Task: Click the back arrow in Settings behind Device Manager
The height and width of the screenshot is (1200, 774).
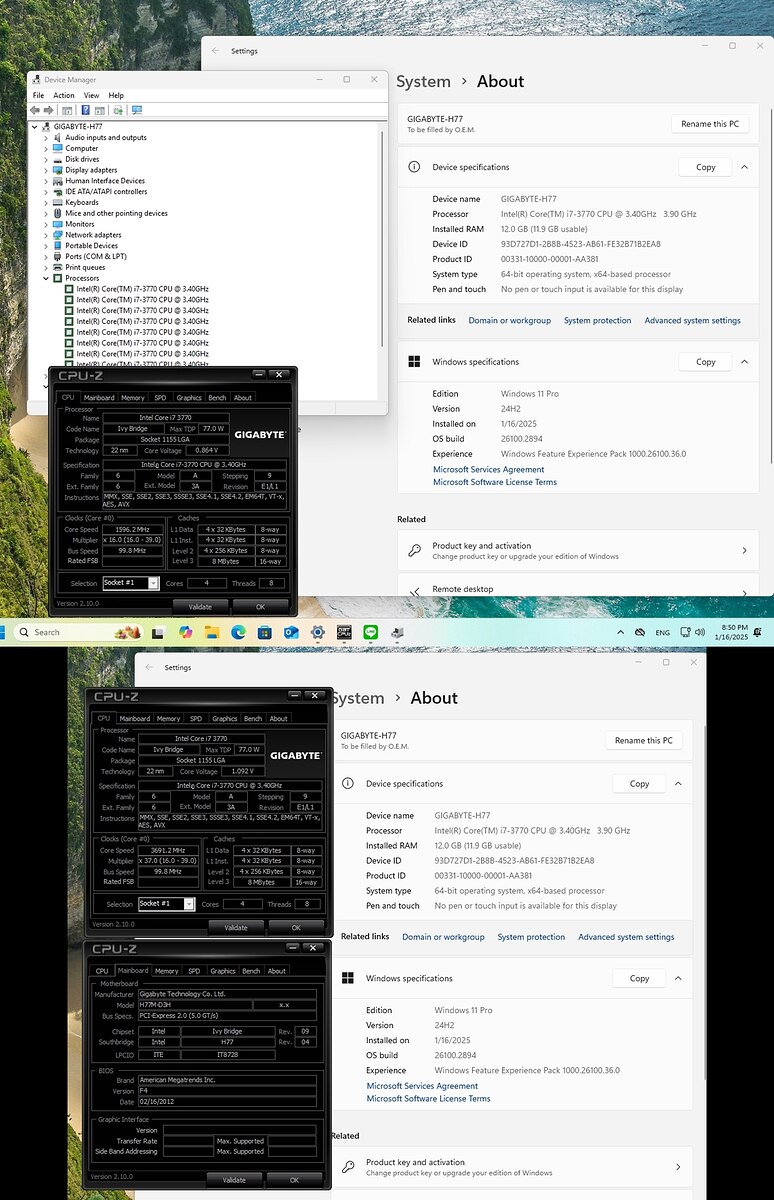Action: click(x=217, y=51)
